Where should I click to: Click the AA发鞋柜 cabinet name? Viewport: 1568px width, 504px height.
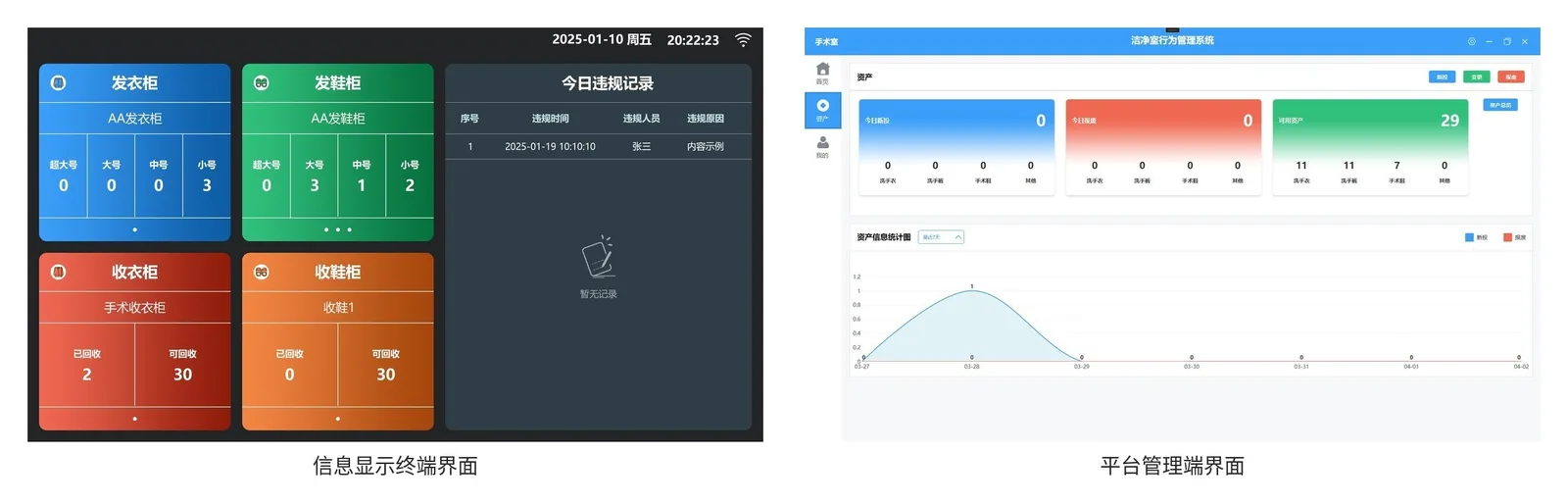coord(337,119)
